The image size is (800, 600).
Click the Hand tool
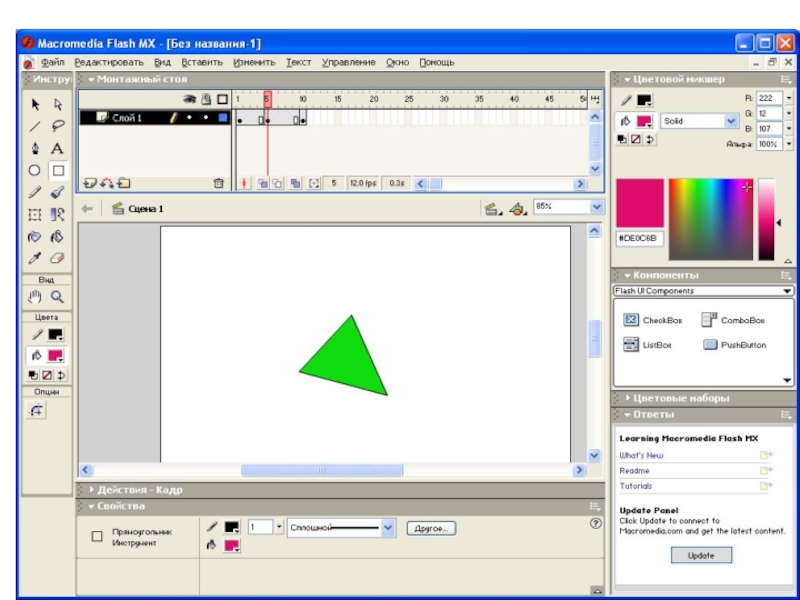pos(35,296)
